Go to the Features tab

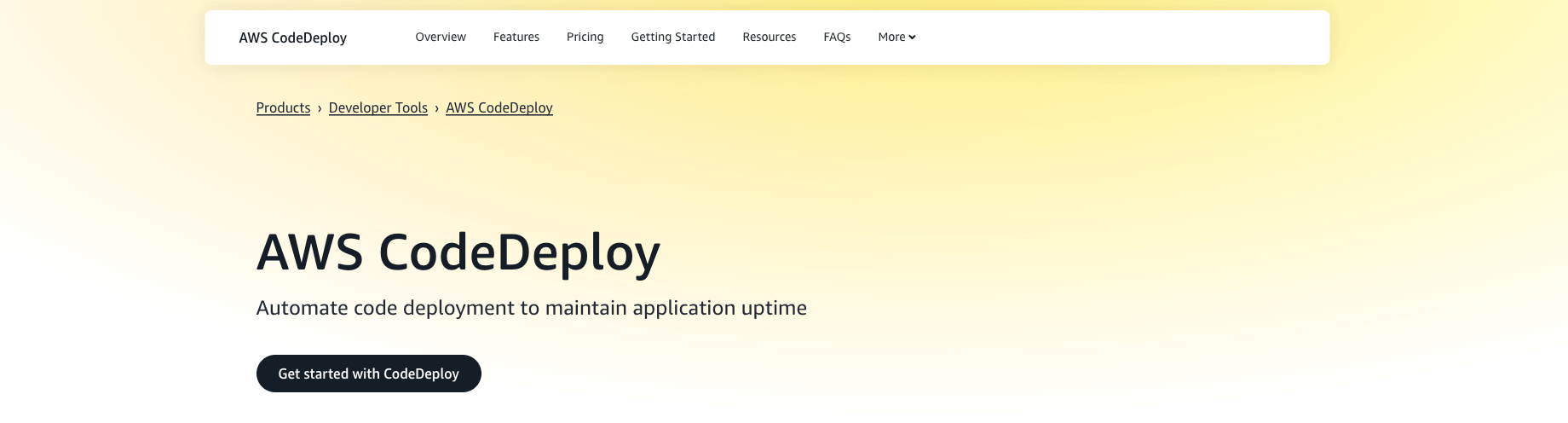pos(516,37)
